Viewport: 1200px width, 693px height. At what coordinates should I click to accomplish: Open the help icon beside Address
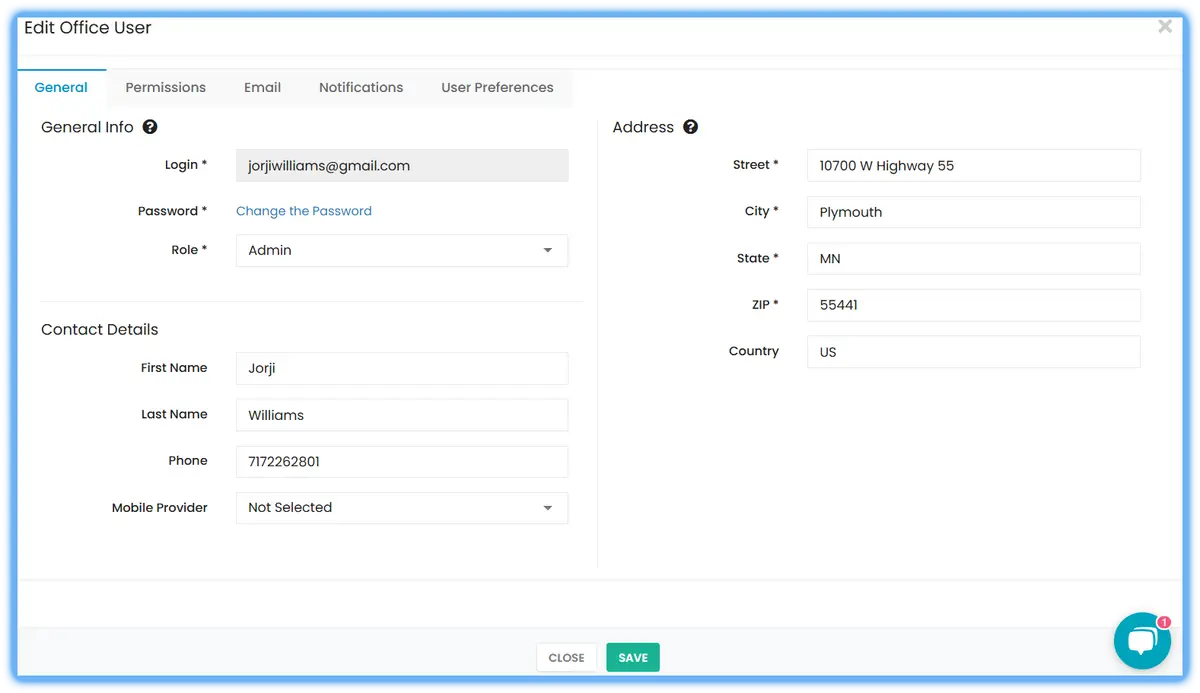(690, 127)
